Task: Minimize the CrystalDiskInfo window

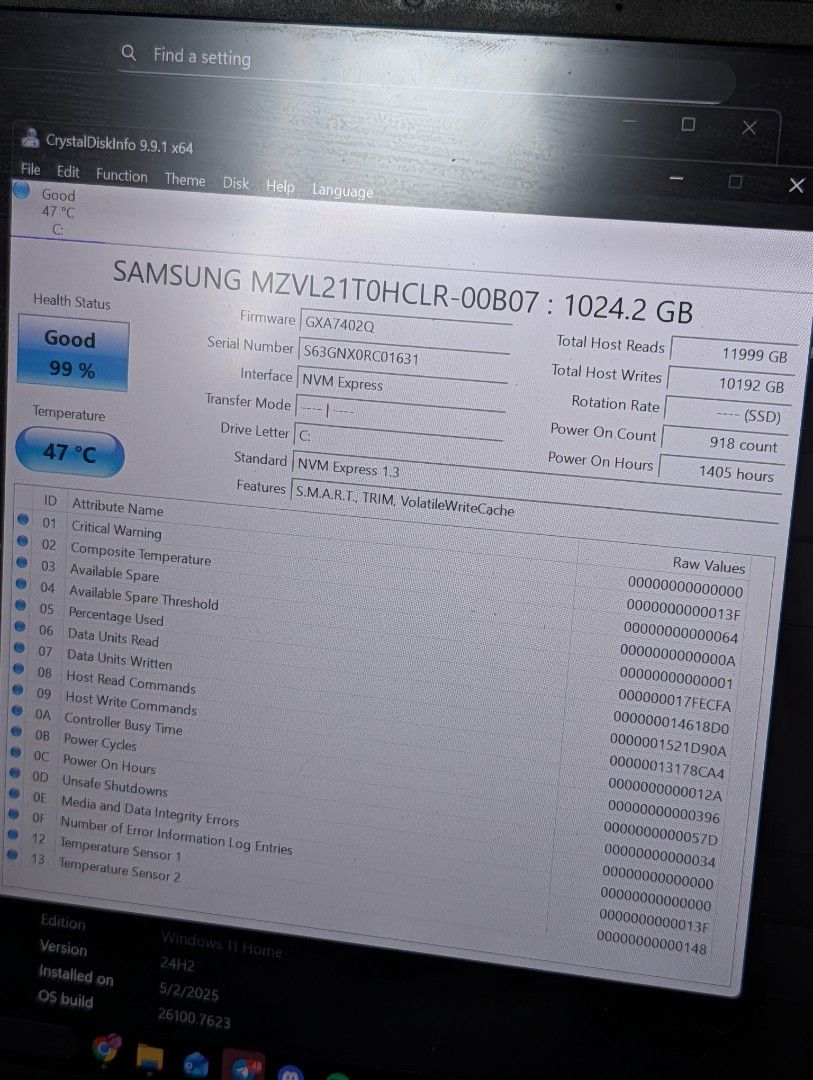Action: click(x=677, y=179)
